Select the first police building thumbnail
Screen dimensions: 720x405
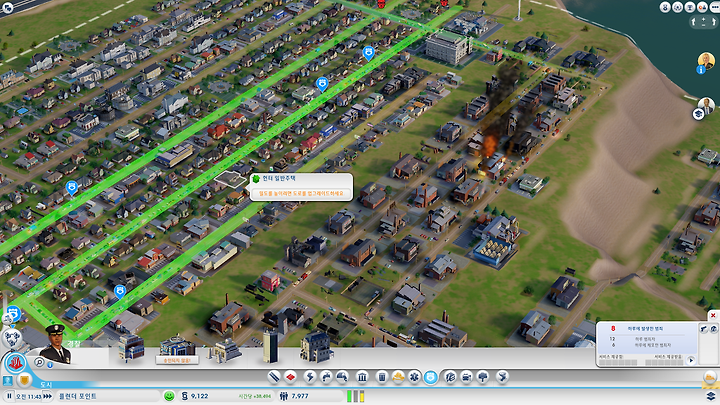click(130, 348)
